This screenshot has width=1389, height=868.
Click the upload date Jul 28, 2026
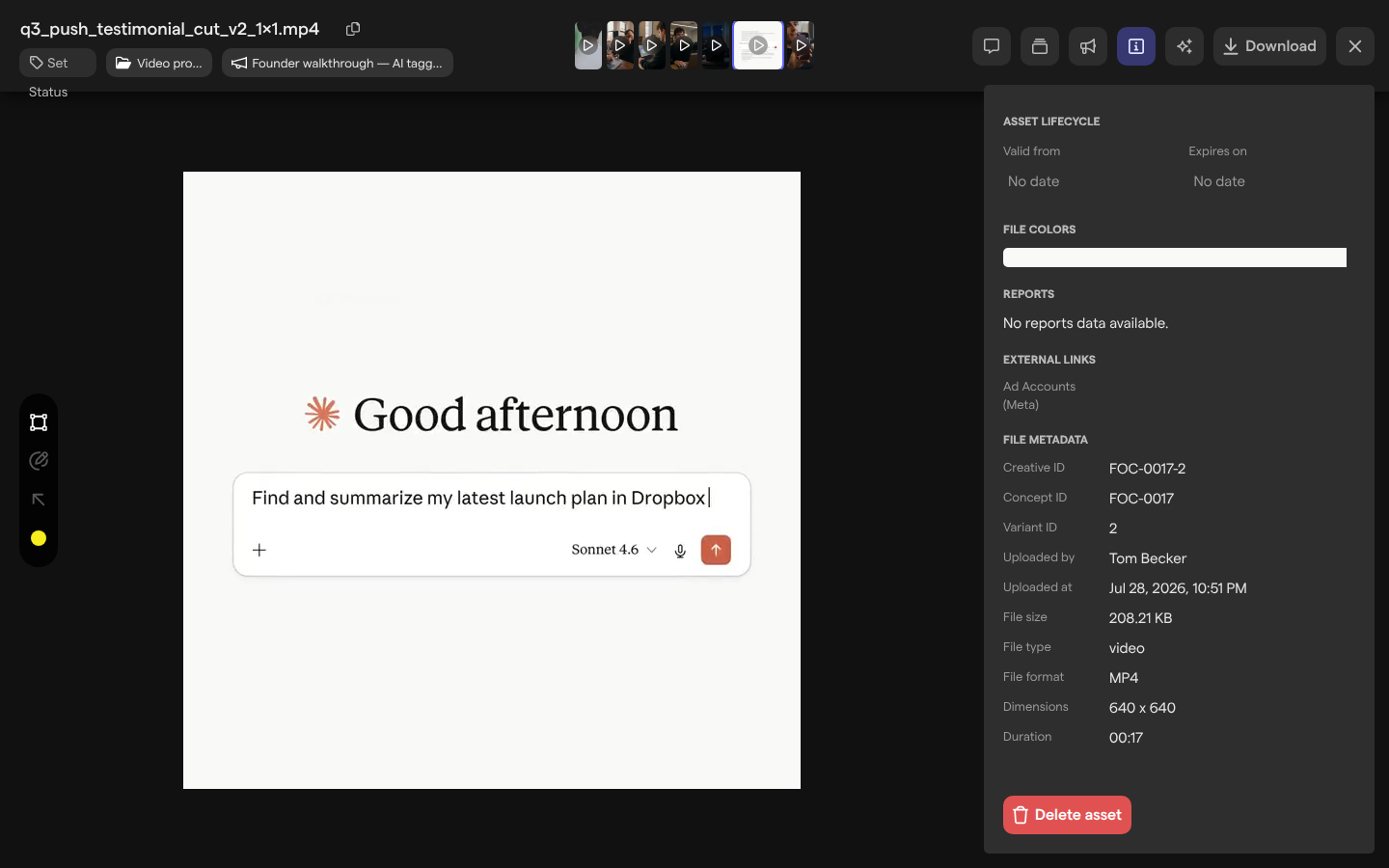(1178, 588)
